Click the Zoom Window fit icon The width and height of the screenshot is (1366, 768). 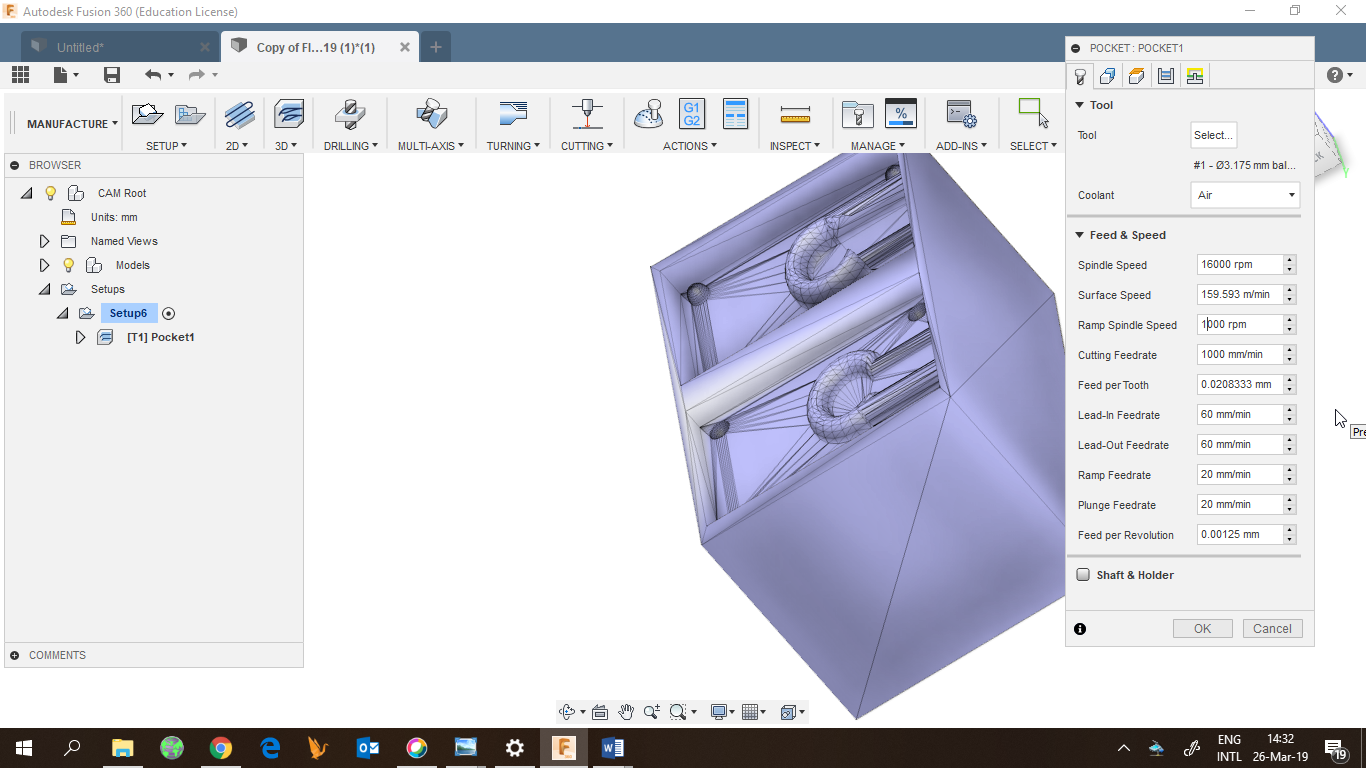[679, 712]
